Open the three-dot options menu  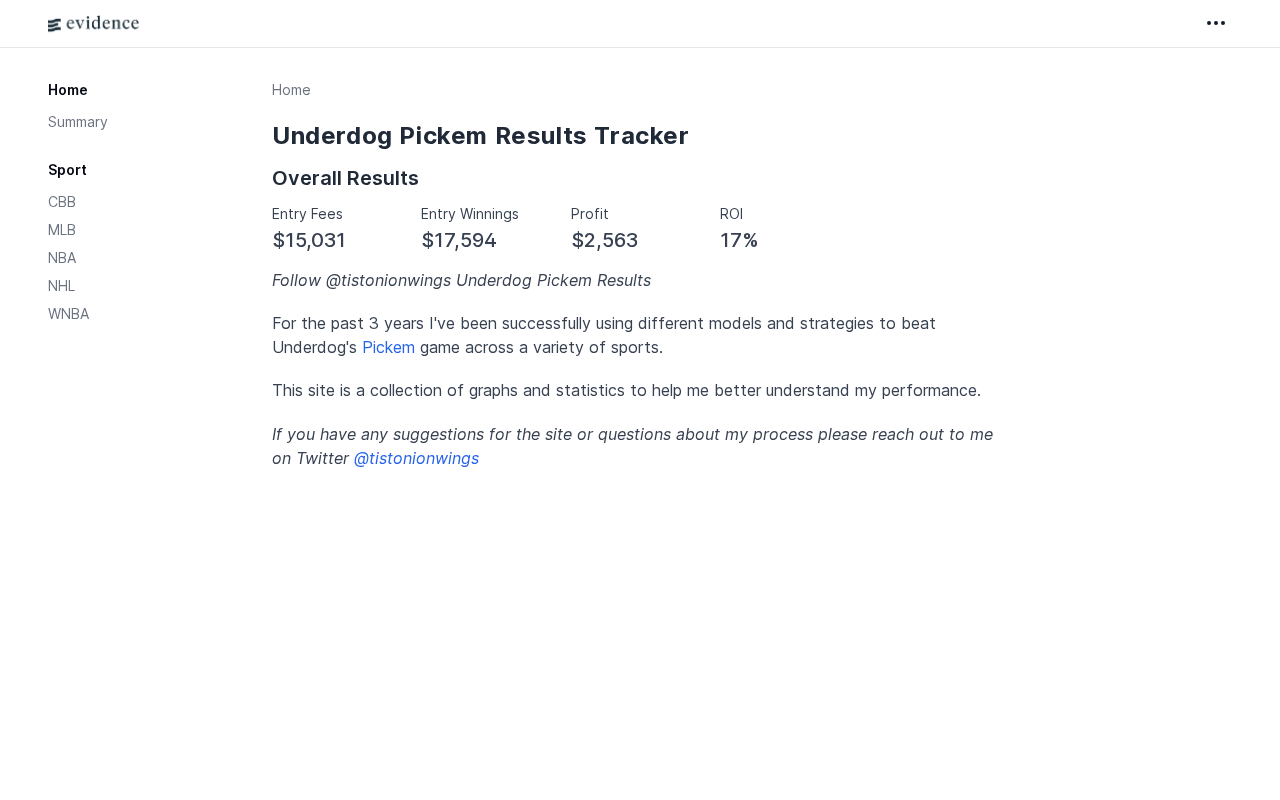(1216, 23)
